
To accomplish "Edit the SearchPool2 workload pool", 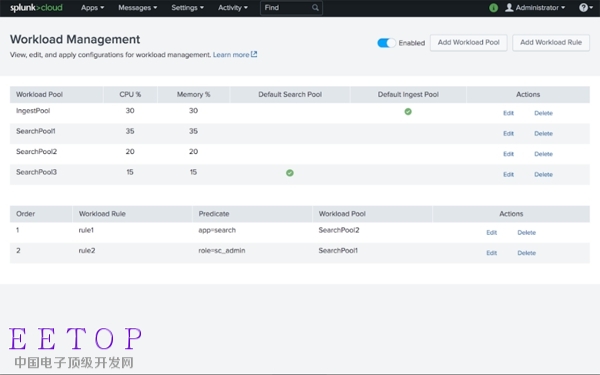I will coord(508,154).
